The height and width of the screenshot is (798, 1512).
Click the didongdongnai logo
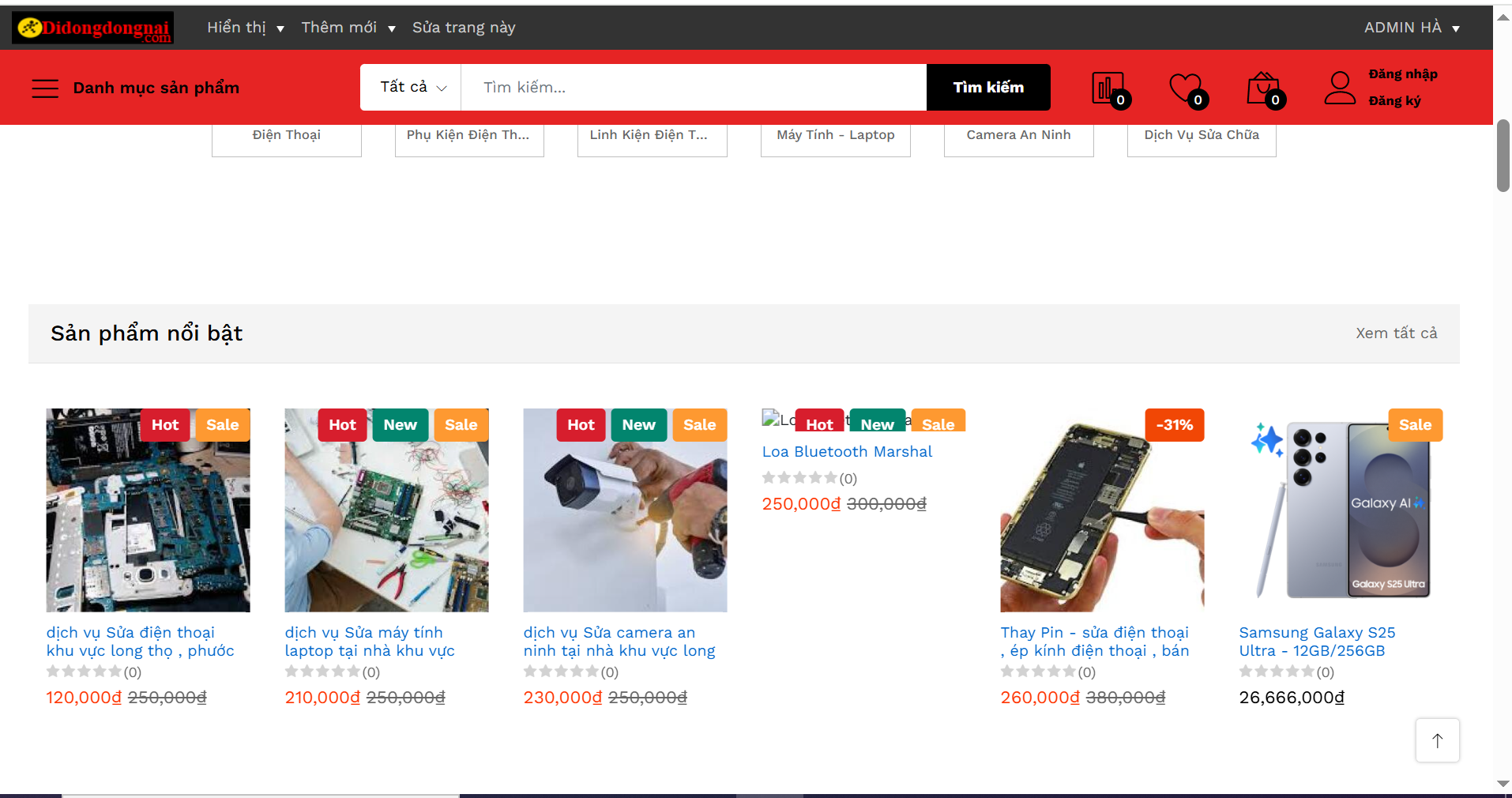(92, 27)
